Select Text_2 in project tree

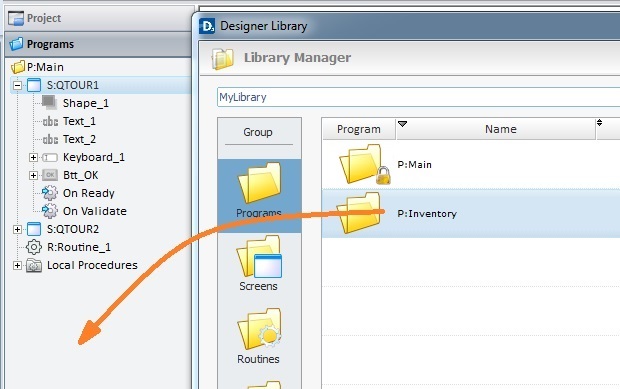point(79,139)
